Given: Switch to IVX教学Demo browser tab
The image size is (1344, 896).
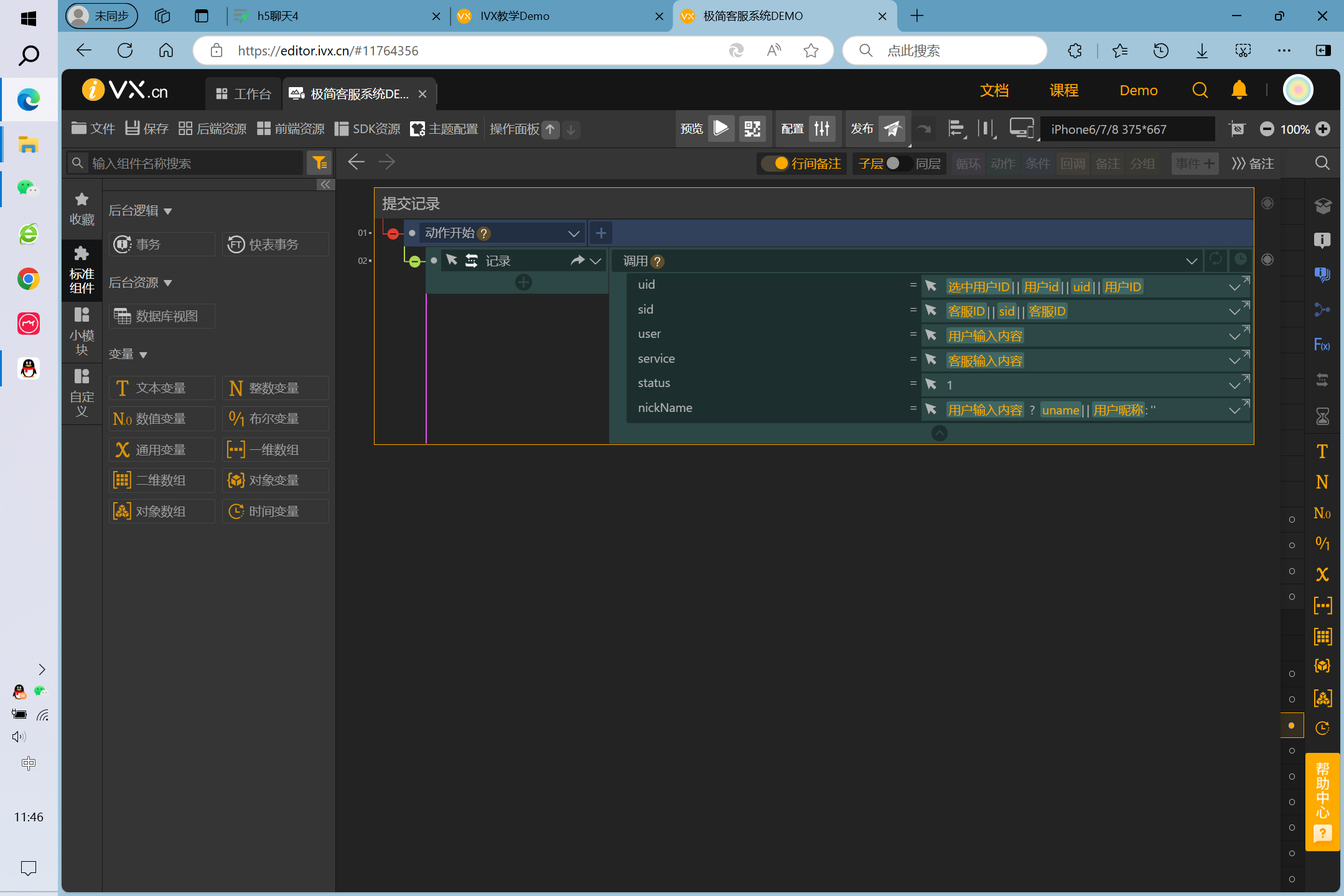Looking at the screenshot, I should click(x=560, y=16).
